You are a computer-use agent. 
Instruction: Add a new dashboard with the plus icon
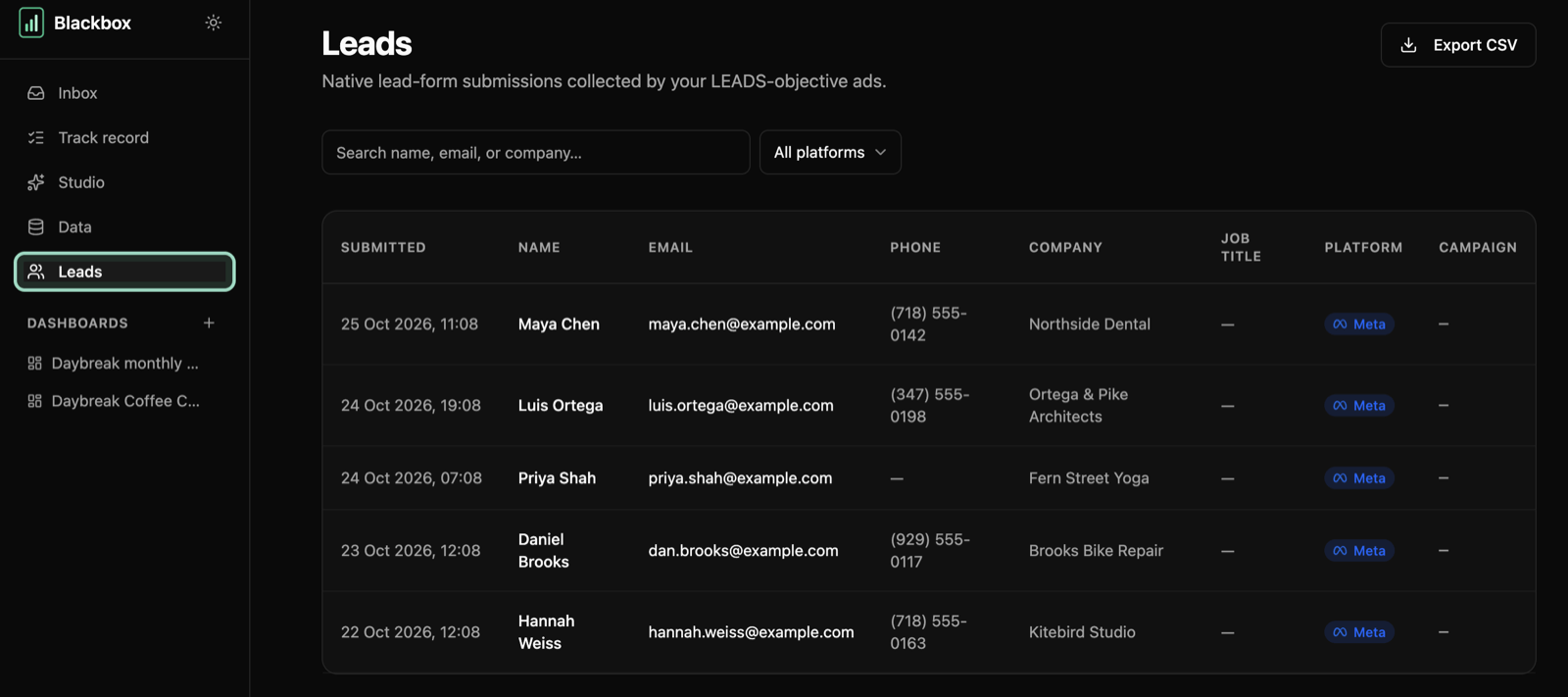pos(209,323)
